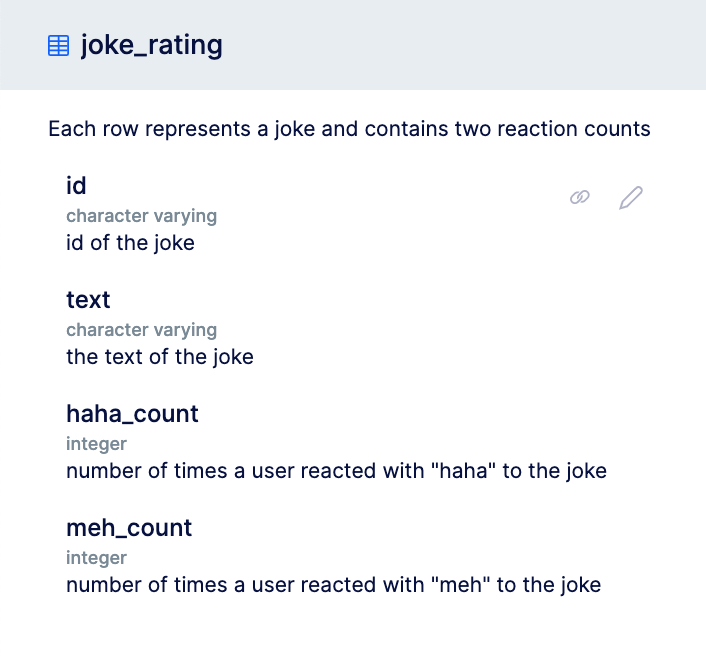Click the haha reaction count description
The width and height of the screenshot is (706, 656).
[336, 471]
